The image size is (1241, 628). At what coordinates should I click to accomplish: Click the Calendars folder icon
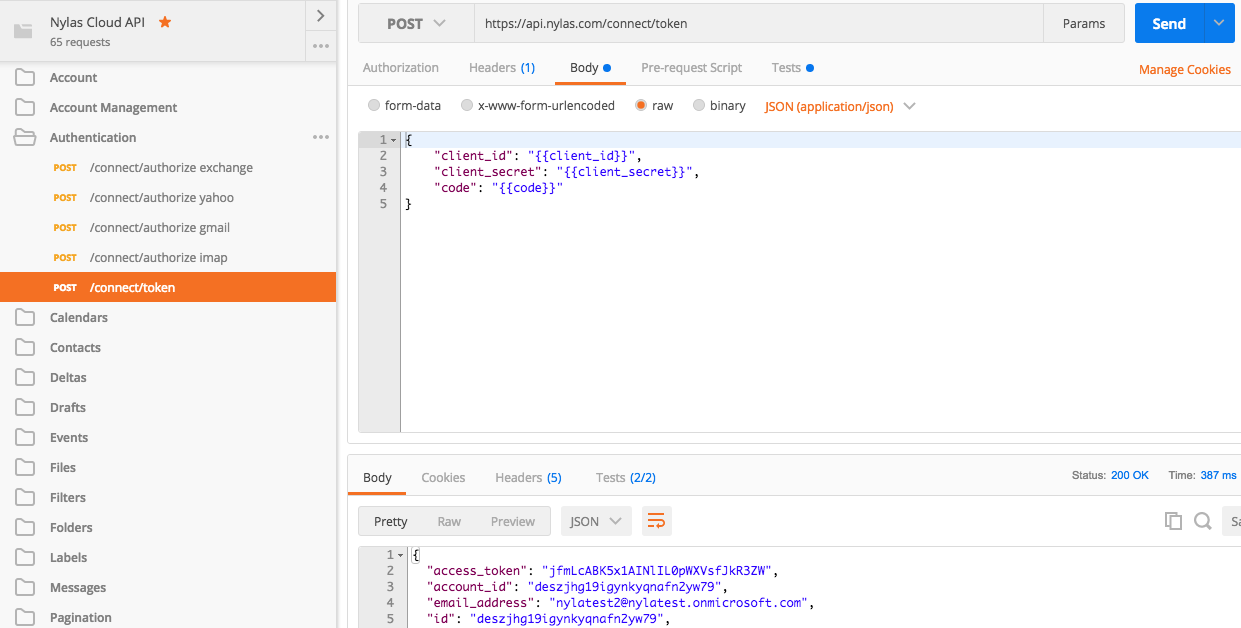point(25,317)
